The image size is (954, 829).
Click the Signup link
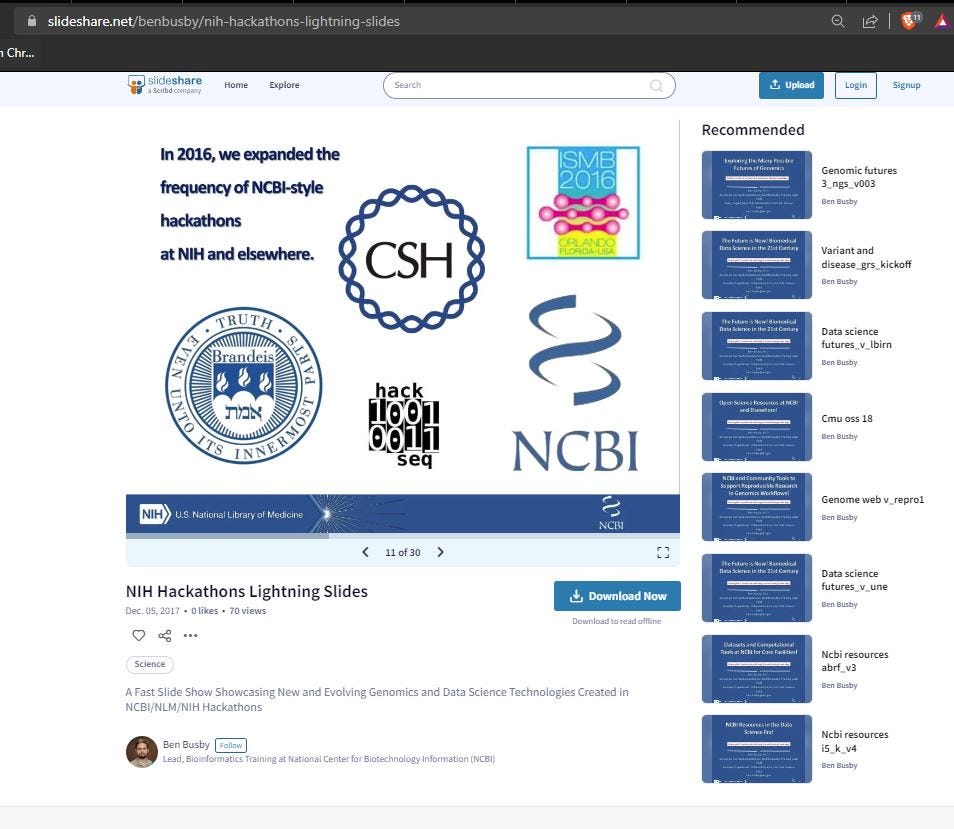point(907,85)
